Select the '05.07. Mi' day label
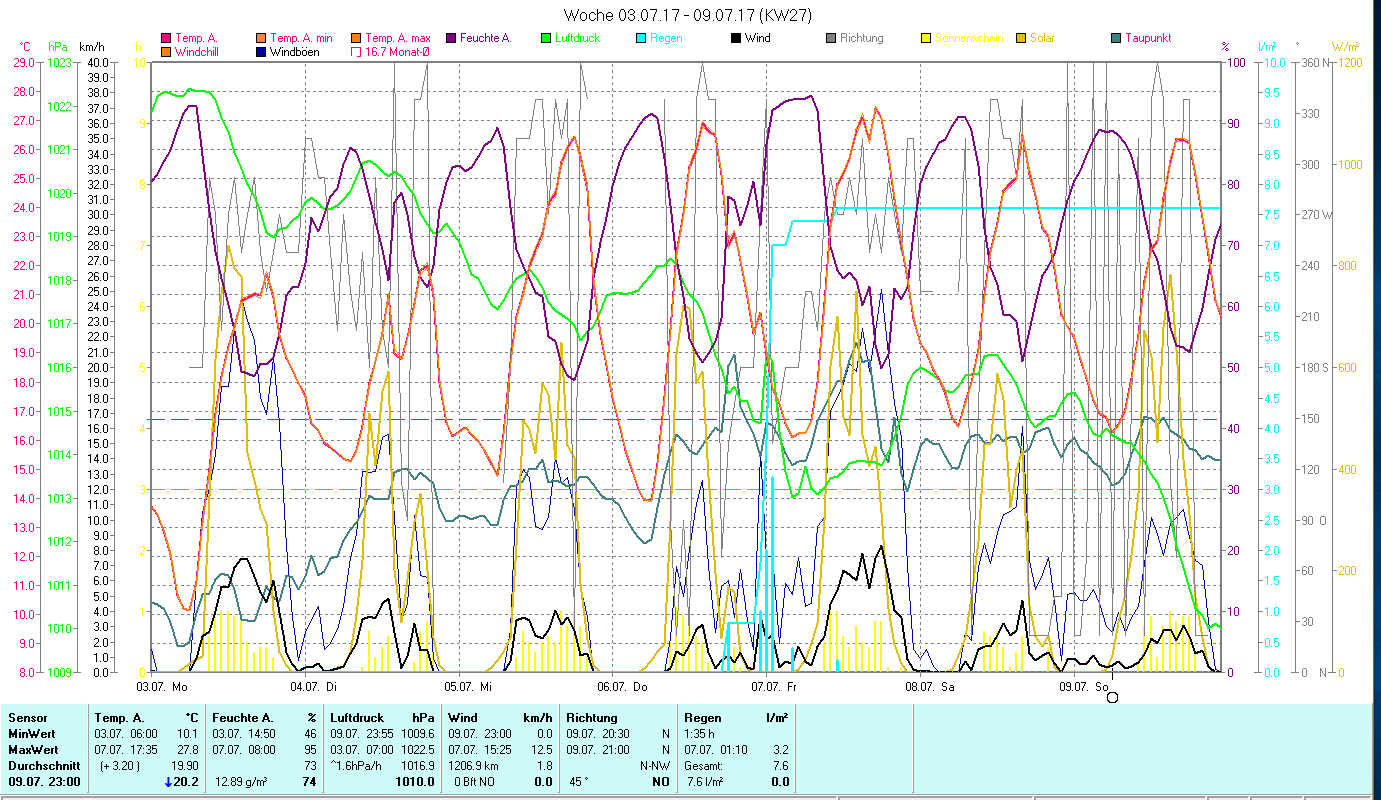Image resolution: width=1381 pixels, height=800 pixels. pos(467,686)
